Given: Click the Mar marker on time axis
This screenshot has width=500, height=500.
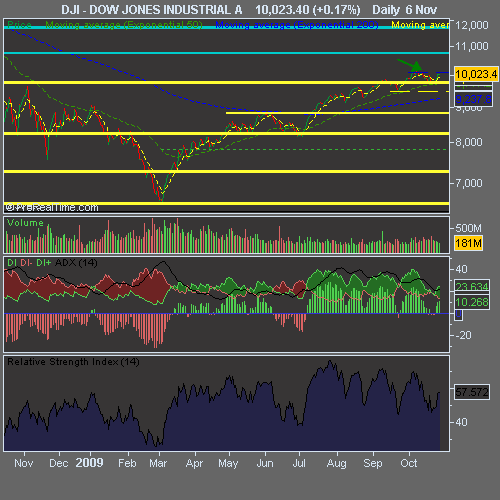Looking at the screenshot, I should click(158, 463).
